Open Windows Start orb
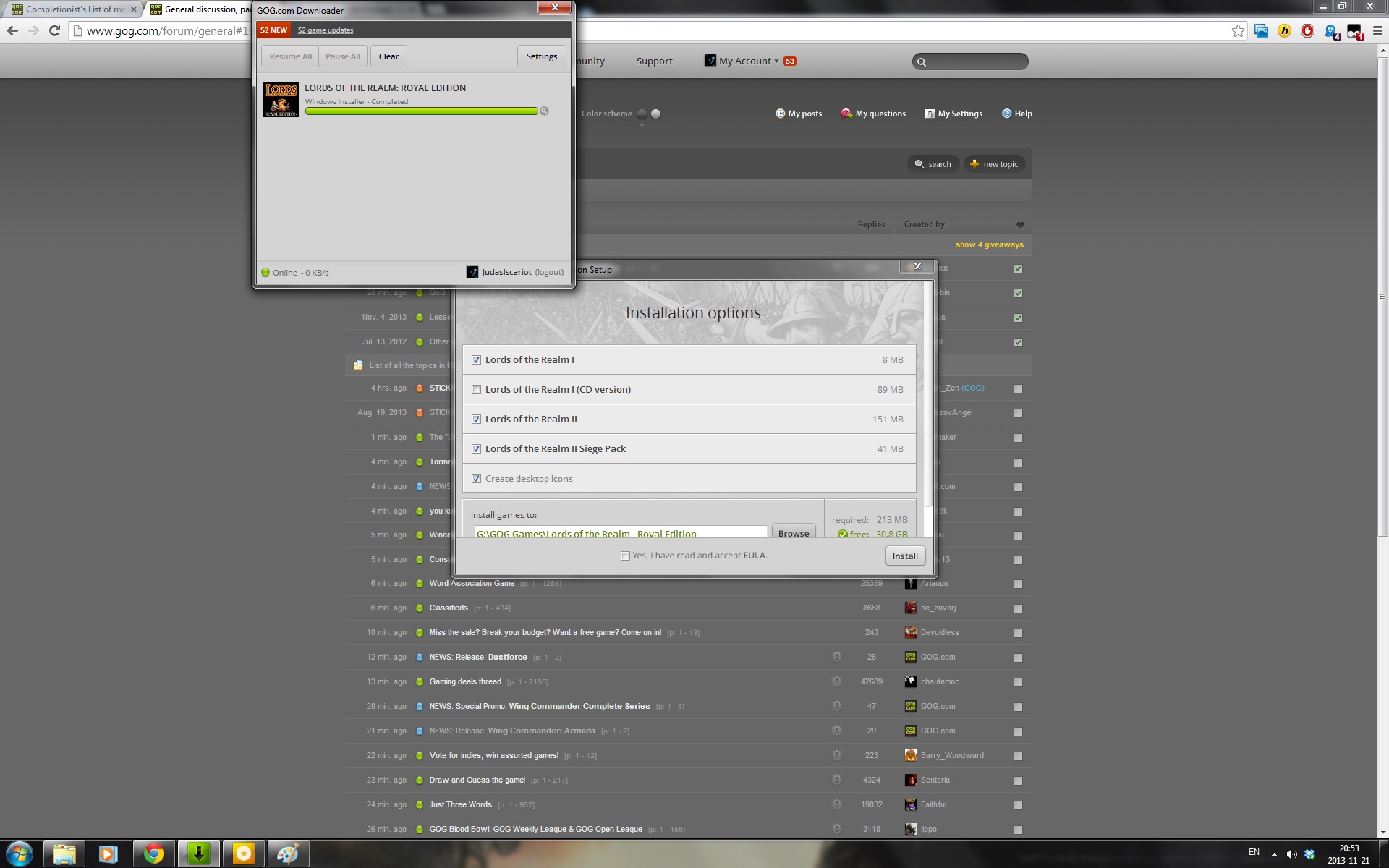The width and height of the screenshot is (1389, 868). click(x=20, y=854)
